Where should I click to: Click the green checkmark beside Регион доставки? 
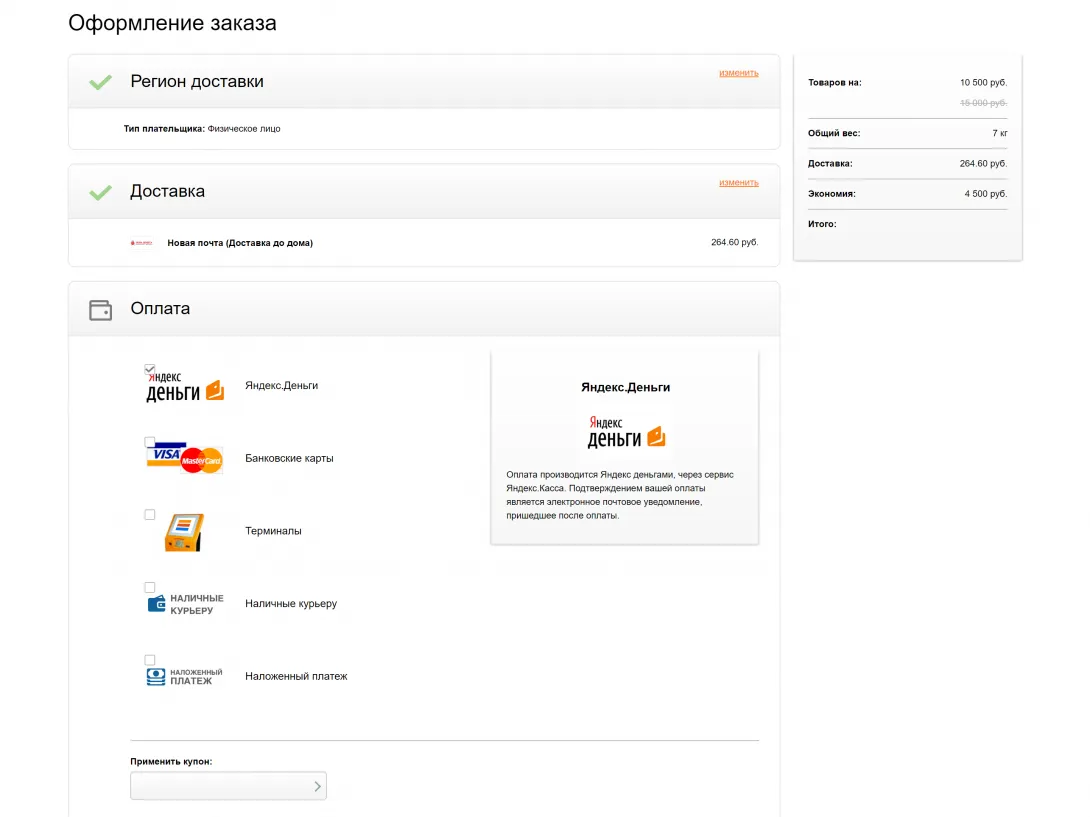click(100, 82)
